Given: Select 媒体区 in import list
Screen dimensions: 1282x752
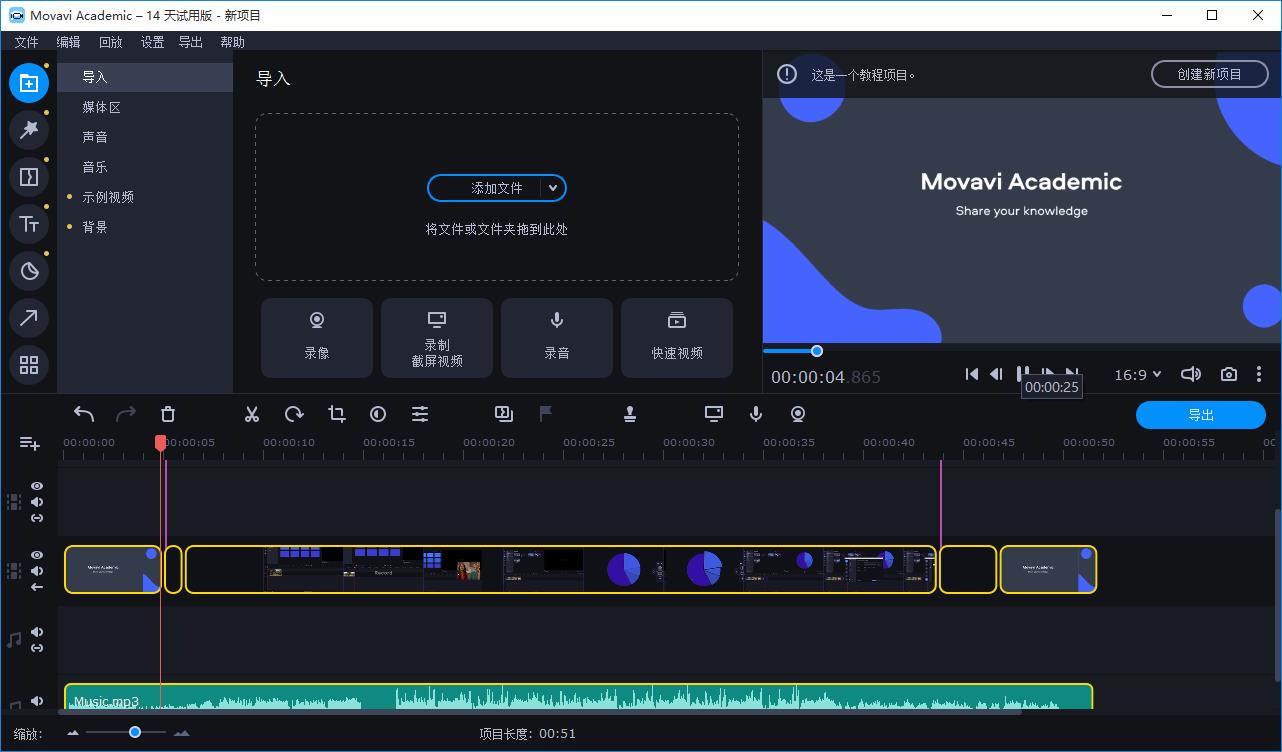Looking at the screenshot, I should tap(145, 107).
